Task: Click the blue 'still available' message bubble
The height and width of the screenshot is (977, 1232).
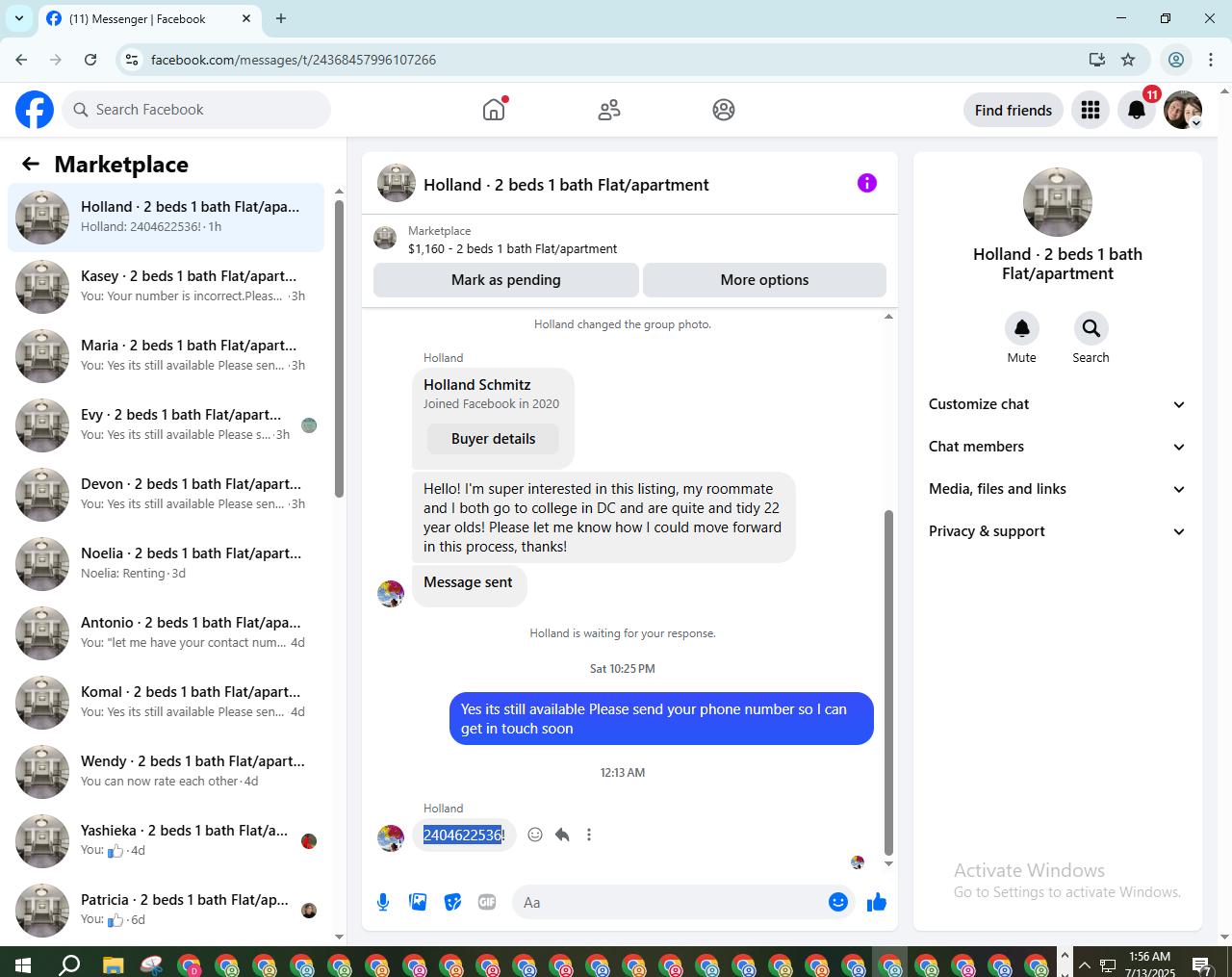Action: click(661, 719)
